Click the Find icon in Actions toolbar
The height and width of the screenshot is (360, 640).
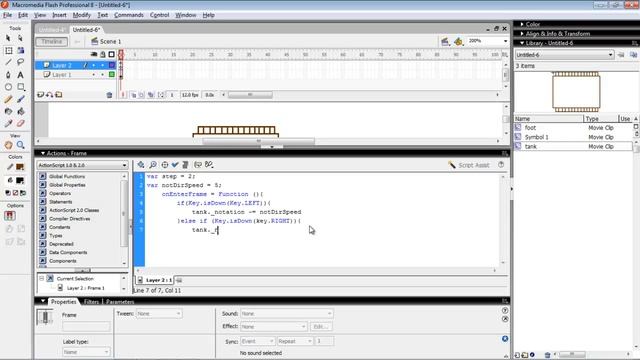[x=153, y=164]
